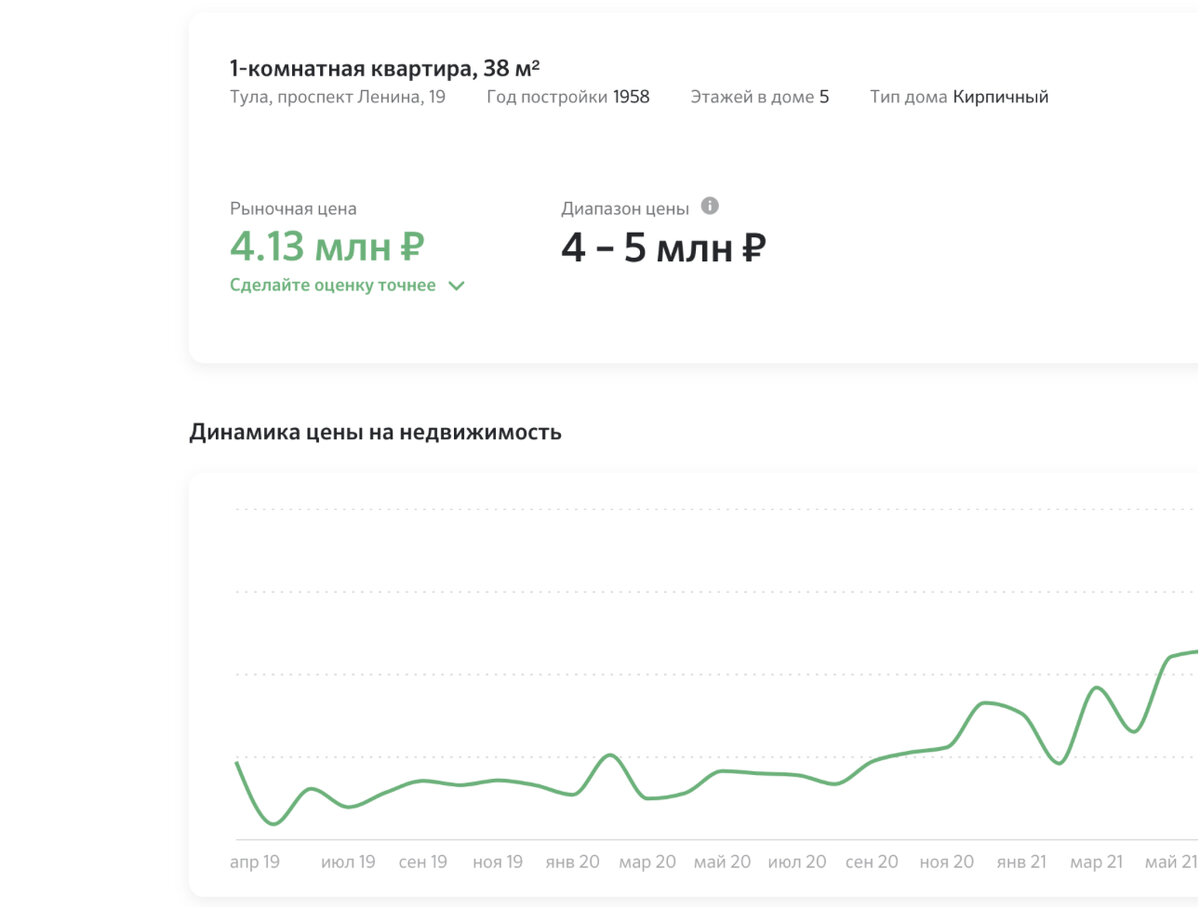Click the июл 20 axis label
The width and height of the screenshot is (1200, 909).
(797, 862)
